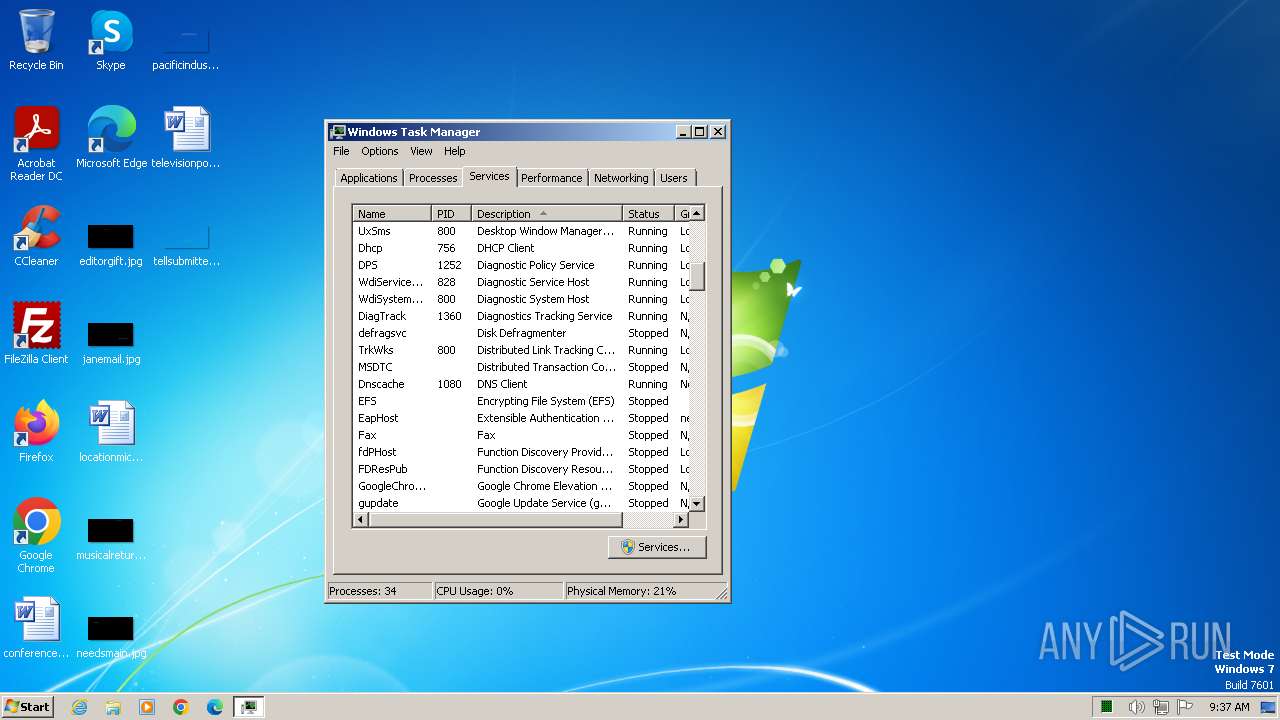The image size is (1280, 720).
Task: Open Chrome from the taskbar
Action: coord(181,707)
